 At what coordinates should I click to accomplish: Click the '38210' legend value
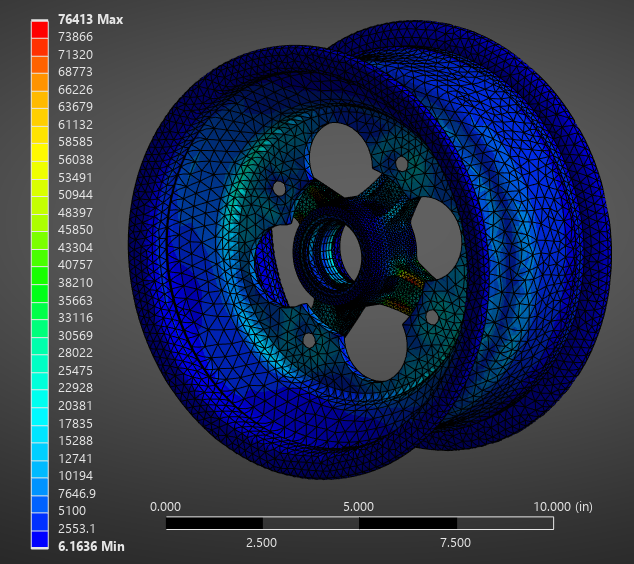tap(75, 283)
